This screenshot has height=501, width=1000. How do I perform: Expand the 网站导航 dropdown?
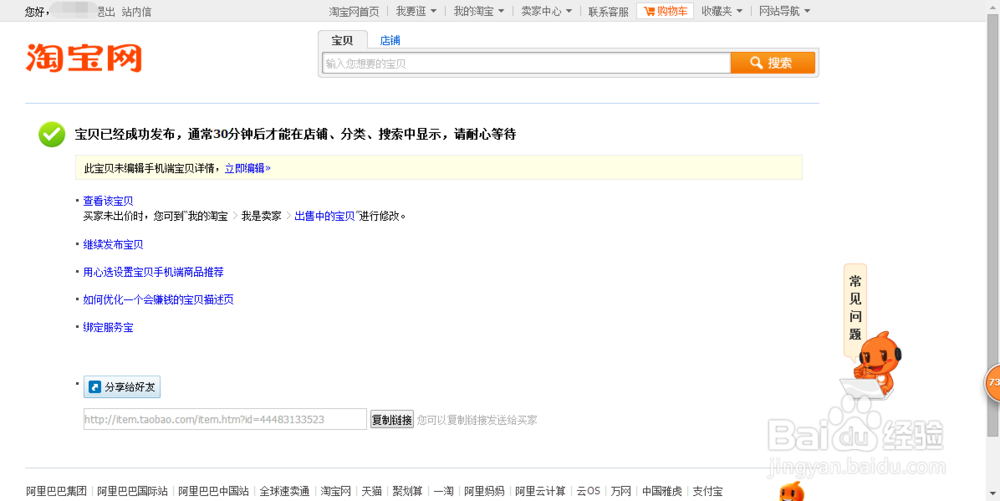pyautogui.click(x=784, y=11)
